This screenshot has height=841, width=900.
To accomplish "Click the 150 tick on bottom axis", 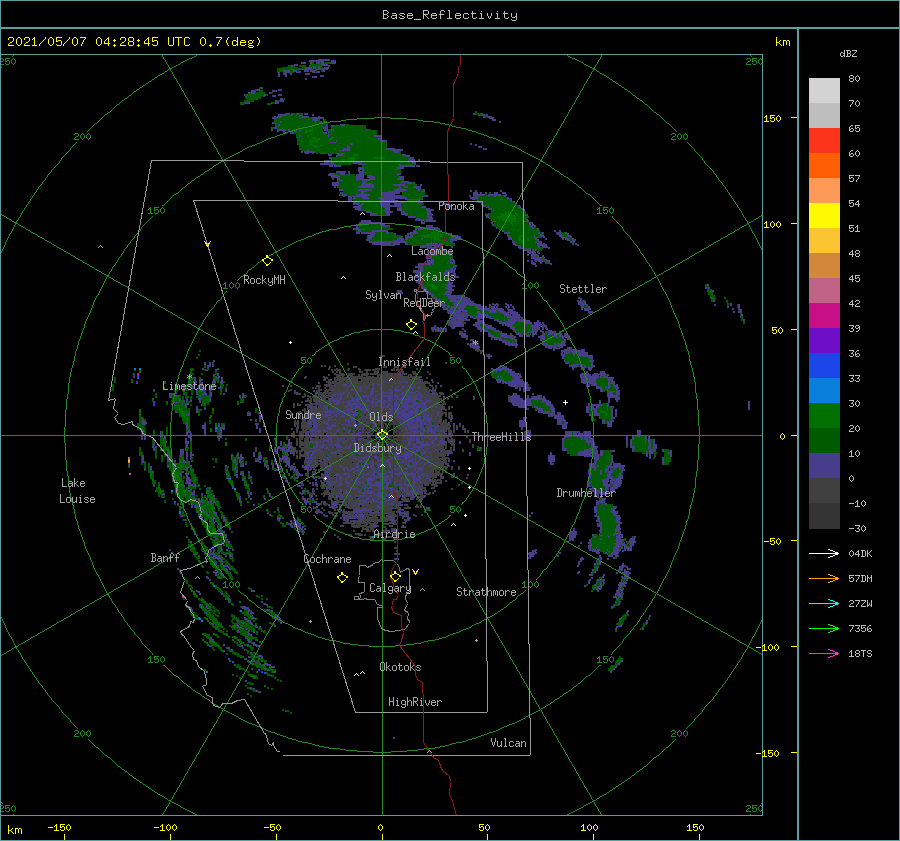I will [x=695, y=827].
